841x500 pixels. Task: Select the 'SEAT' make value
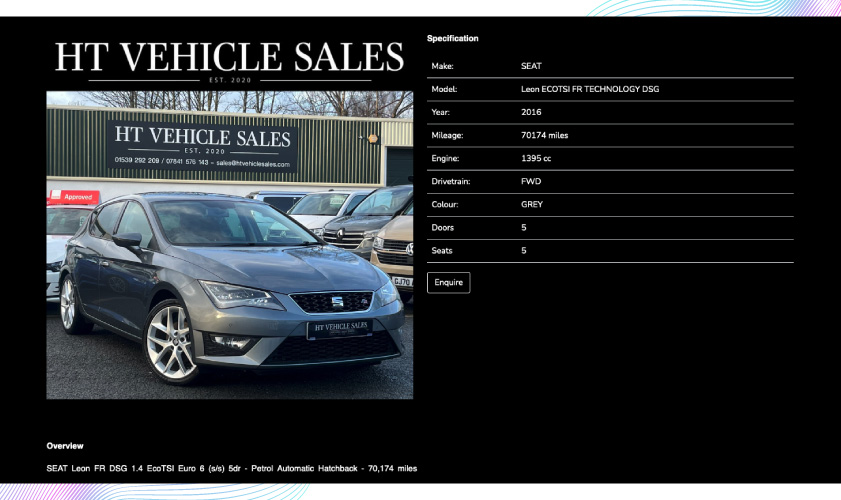[531, 66]
